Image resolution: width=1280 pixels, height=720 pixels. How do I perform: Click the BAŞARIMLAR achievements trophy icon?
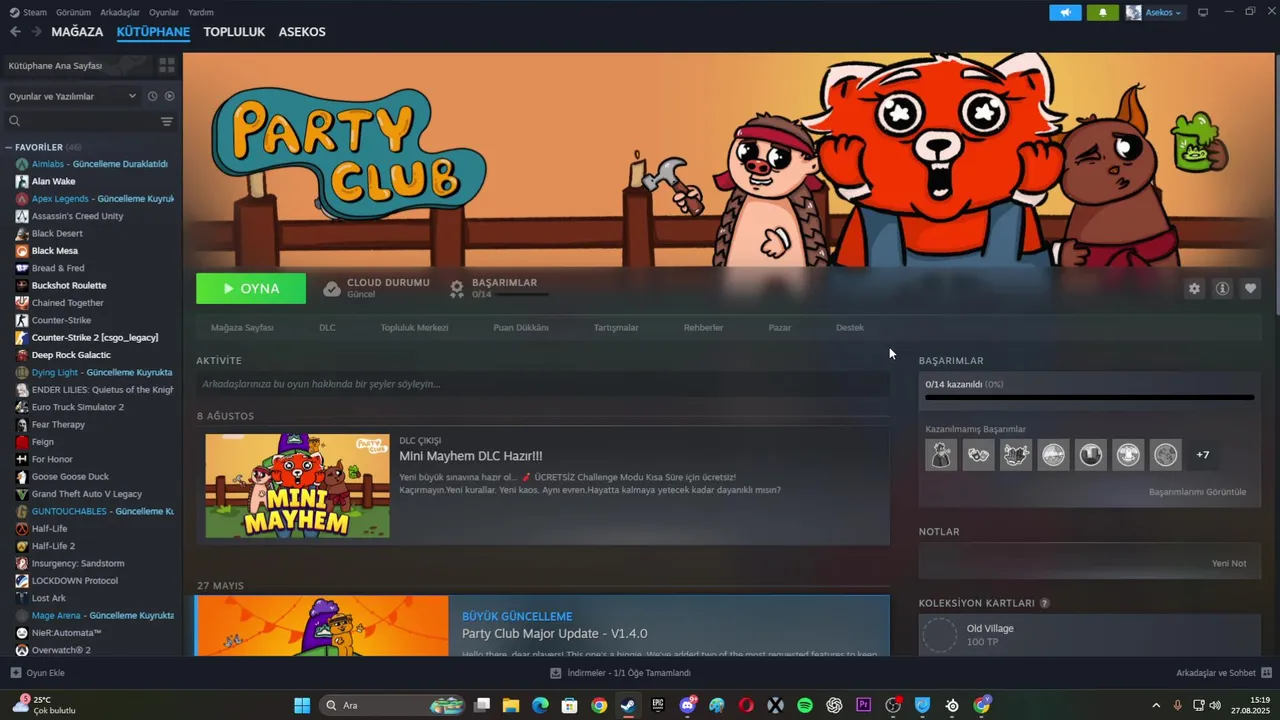pos(457,288)
